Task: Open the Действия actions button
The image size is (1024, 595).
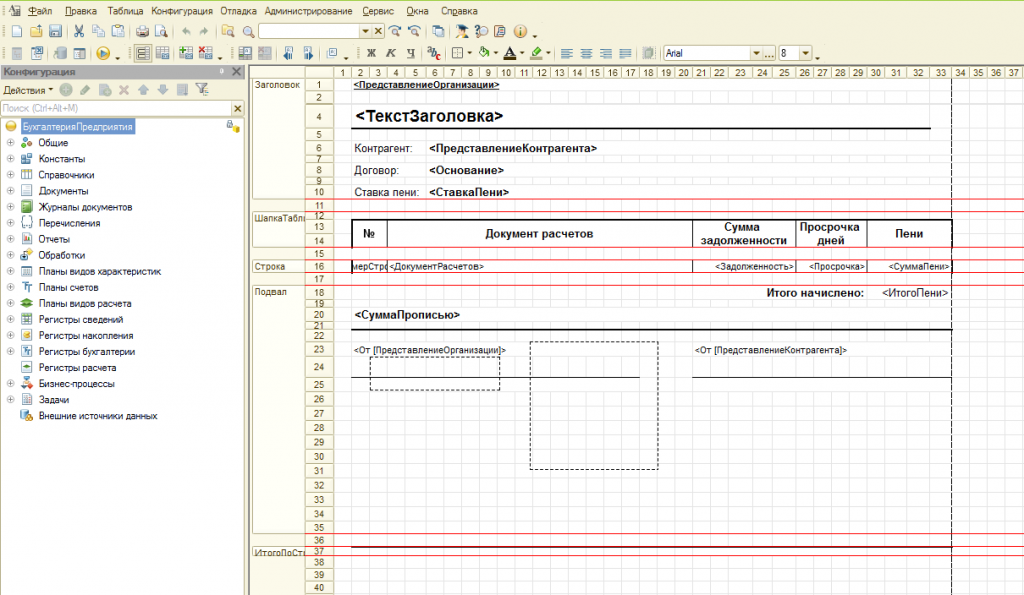Action: (x=27, y=90)
